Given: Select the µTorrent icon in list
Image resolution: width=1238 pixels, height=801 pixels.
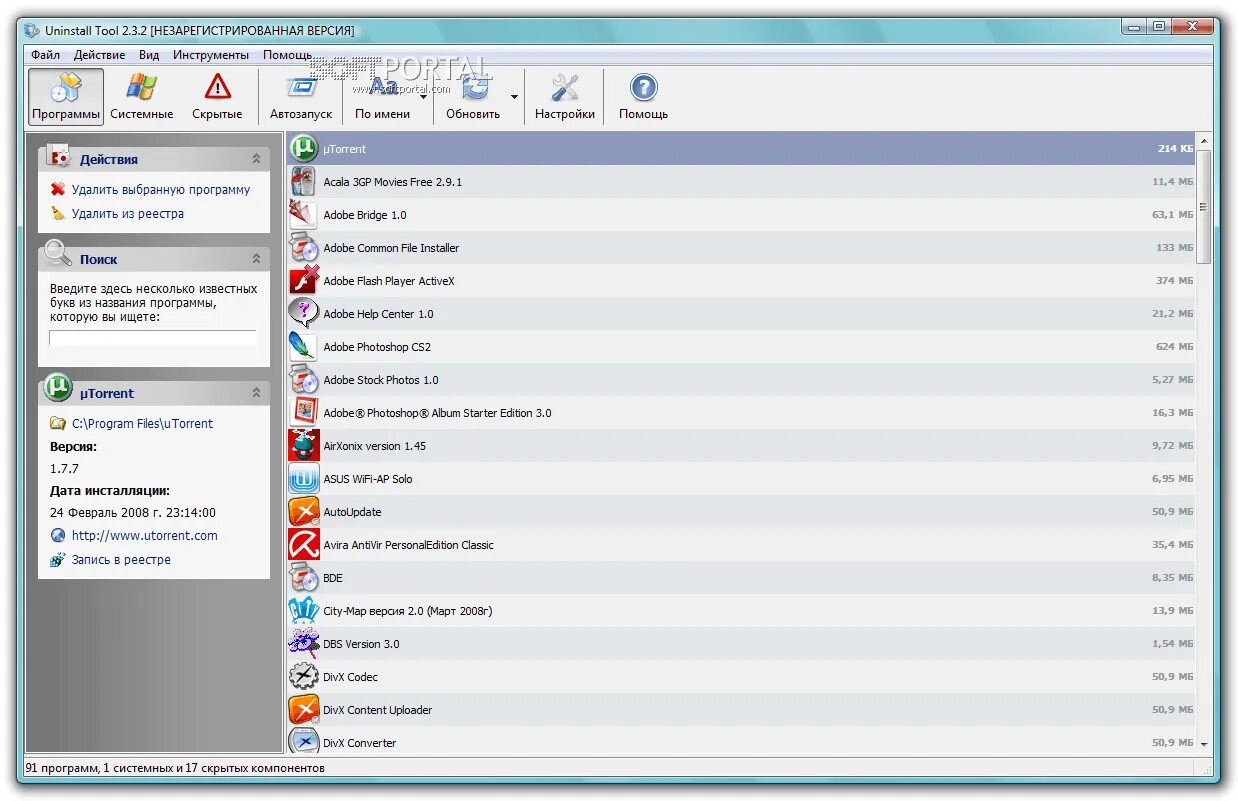Looking at the screenshot, I should tap(304, 148).
